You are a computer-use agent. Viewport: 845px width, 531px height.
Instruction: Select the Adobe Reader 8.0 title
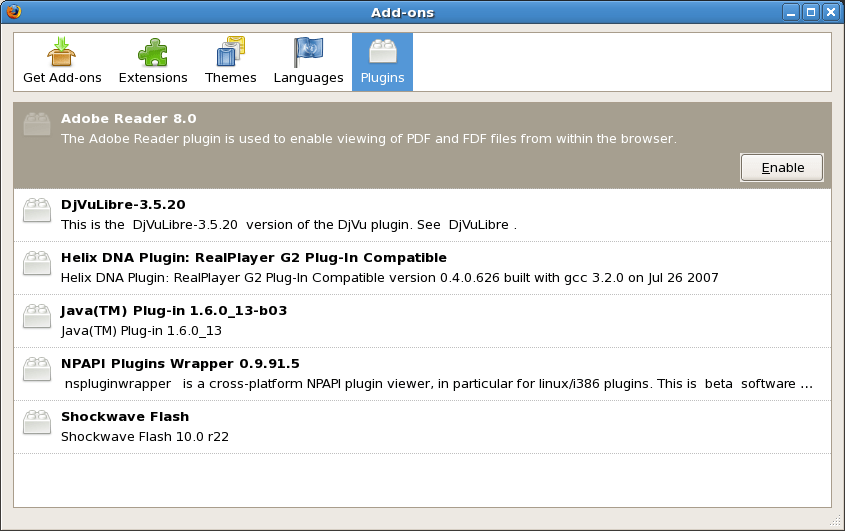128,119
